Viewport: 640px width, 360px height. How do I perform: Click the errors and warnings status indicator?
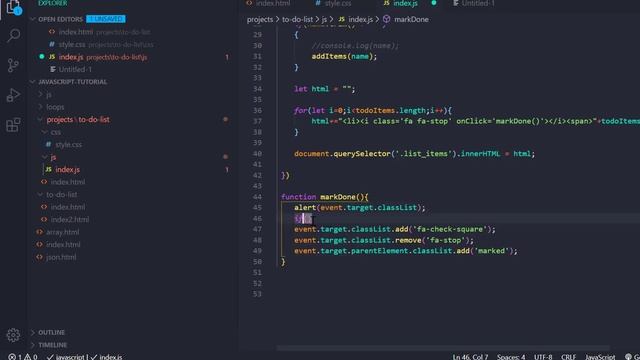[23, 357]
